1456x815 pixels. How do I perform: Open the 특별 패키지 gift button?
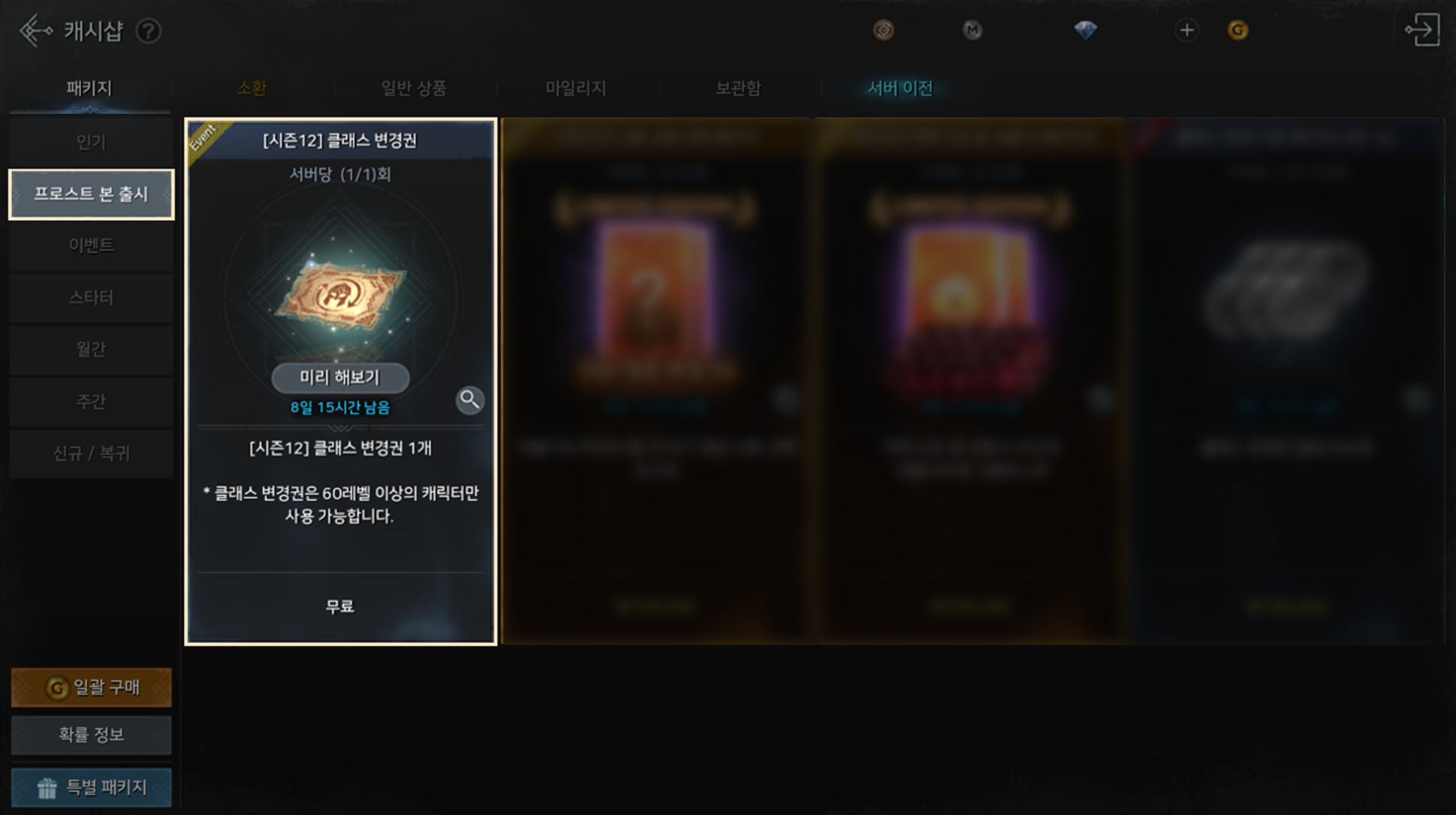click(91, 787)
